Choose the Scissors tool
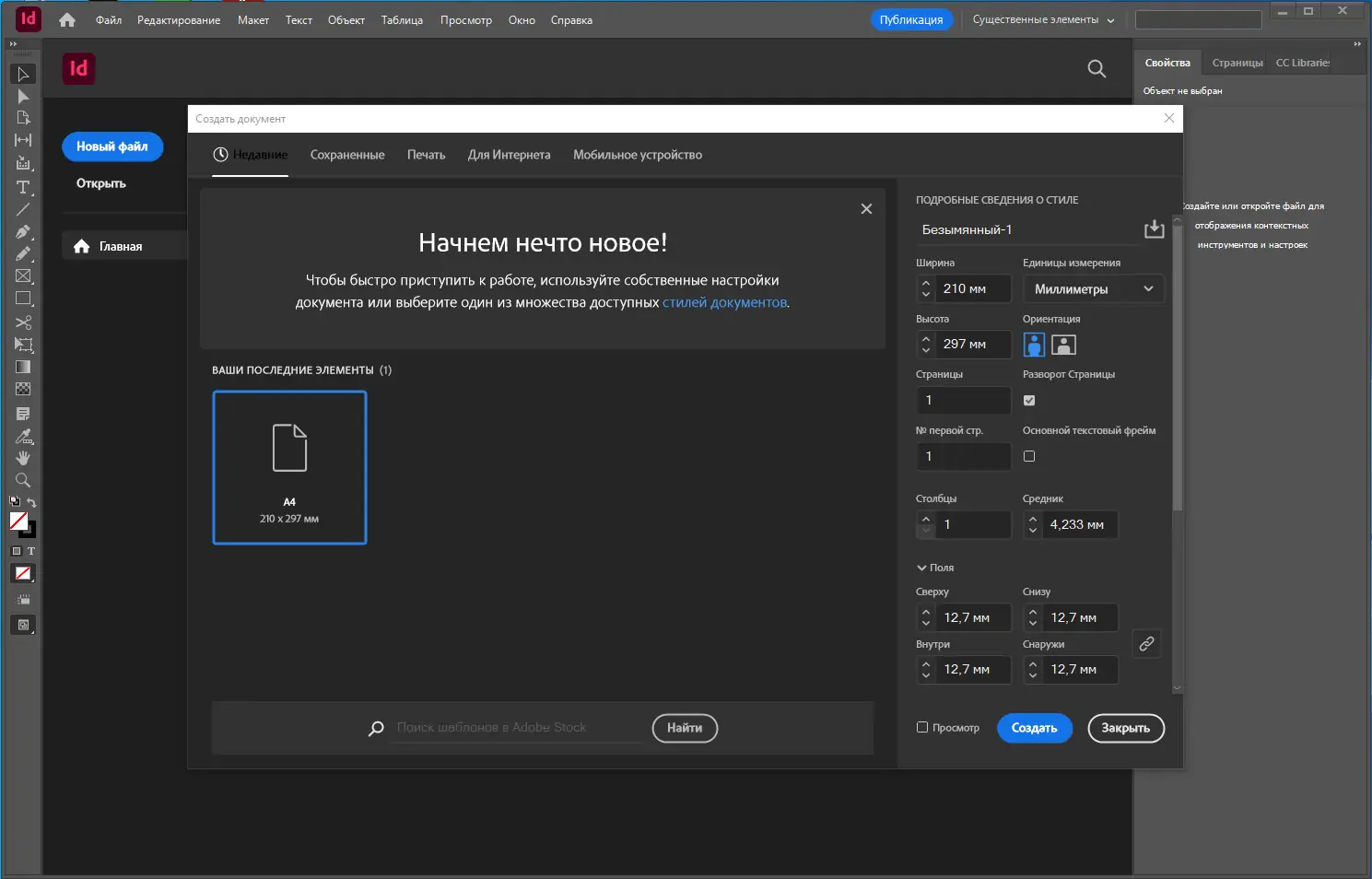This screenshot has width=1372, height=879. click(23, 322)
